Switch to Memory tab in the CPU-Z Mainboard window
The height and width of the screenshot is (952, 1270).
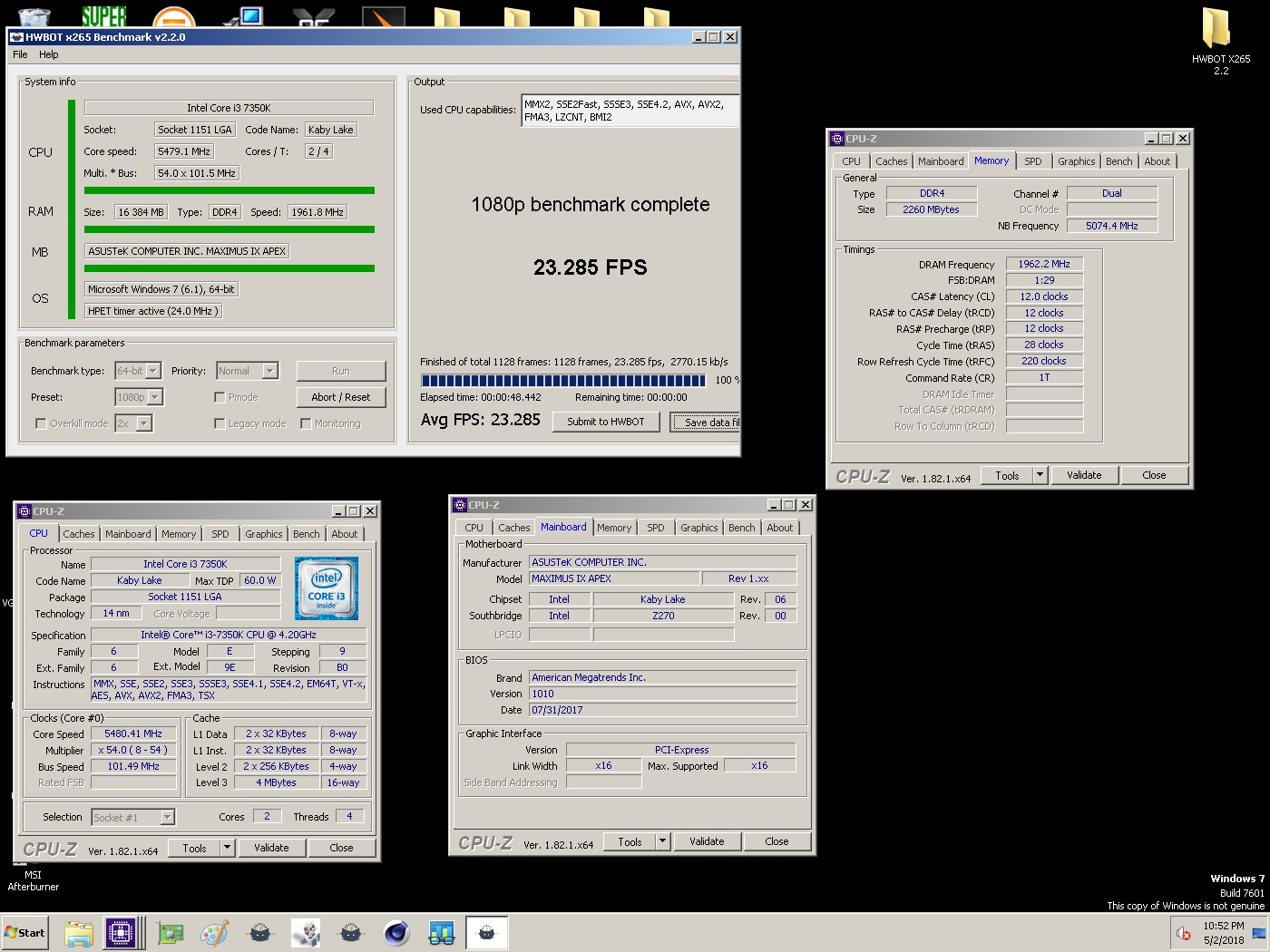(x=614, y=528)
